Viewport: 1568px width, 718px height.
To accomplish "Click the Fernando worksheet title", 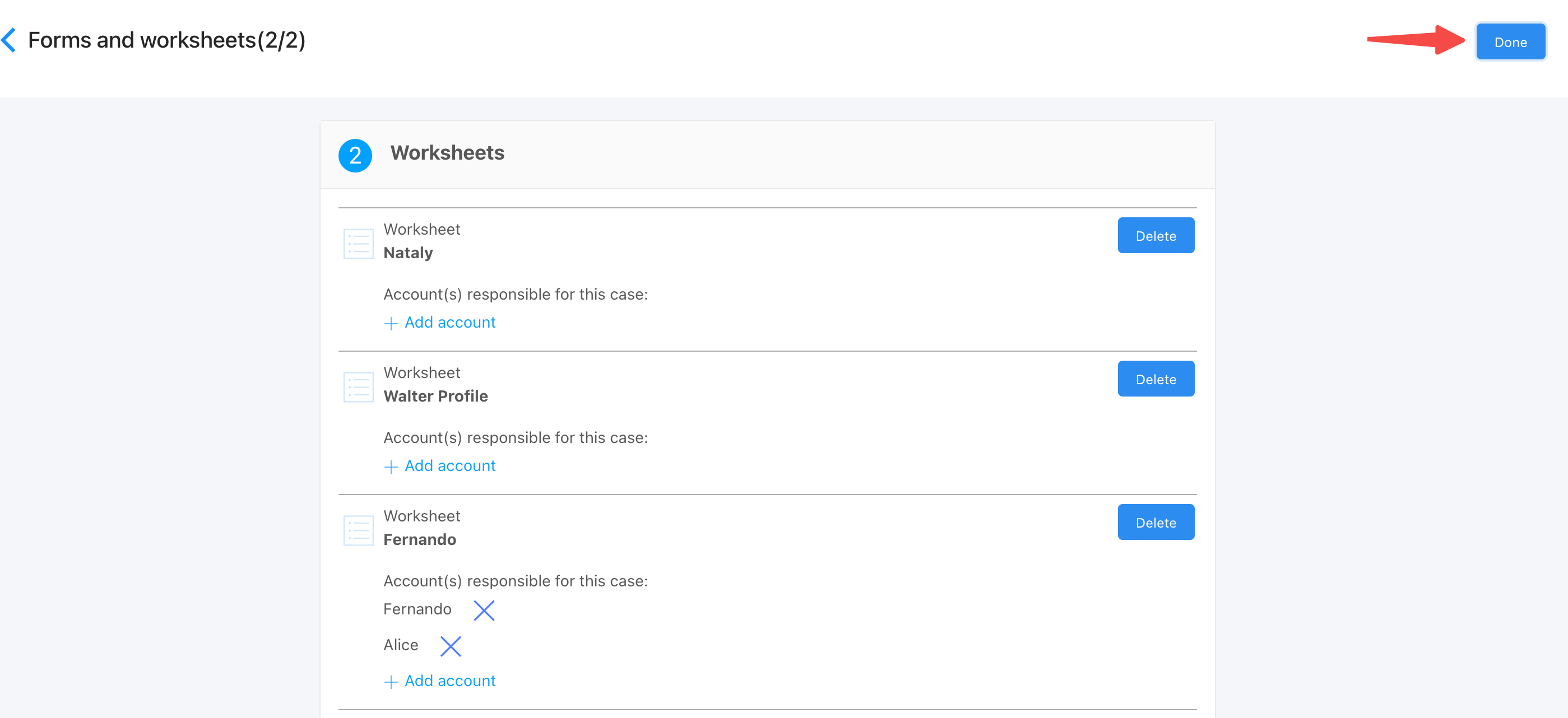I will (x=419, y=540).
